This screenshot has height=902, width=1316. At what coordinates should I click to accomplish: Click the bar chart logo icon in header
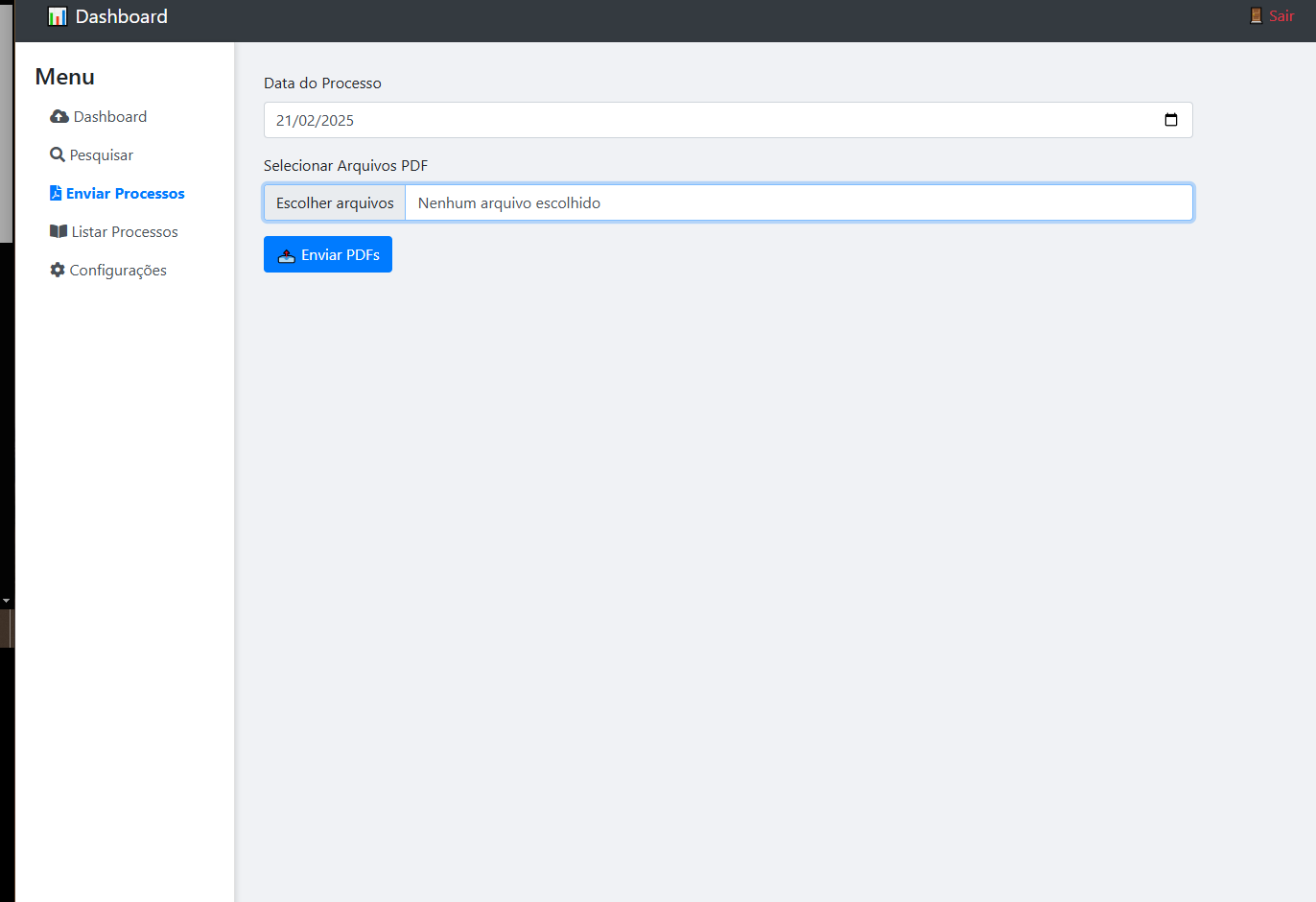58,16
